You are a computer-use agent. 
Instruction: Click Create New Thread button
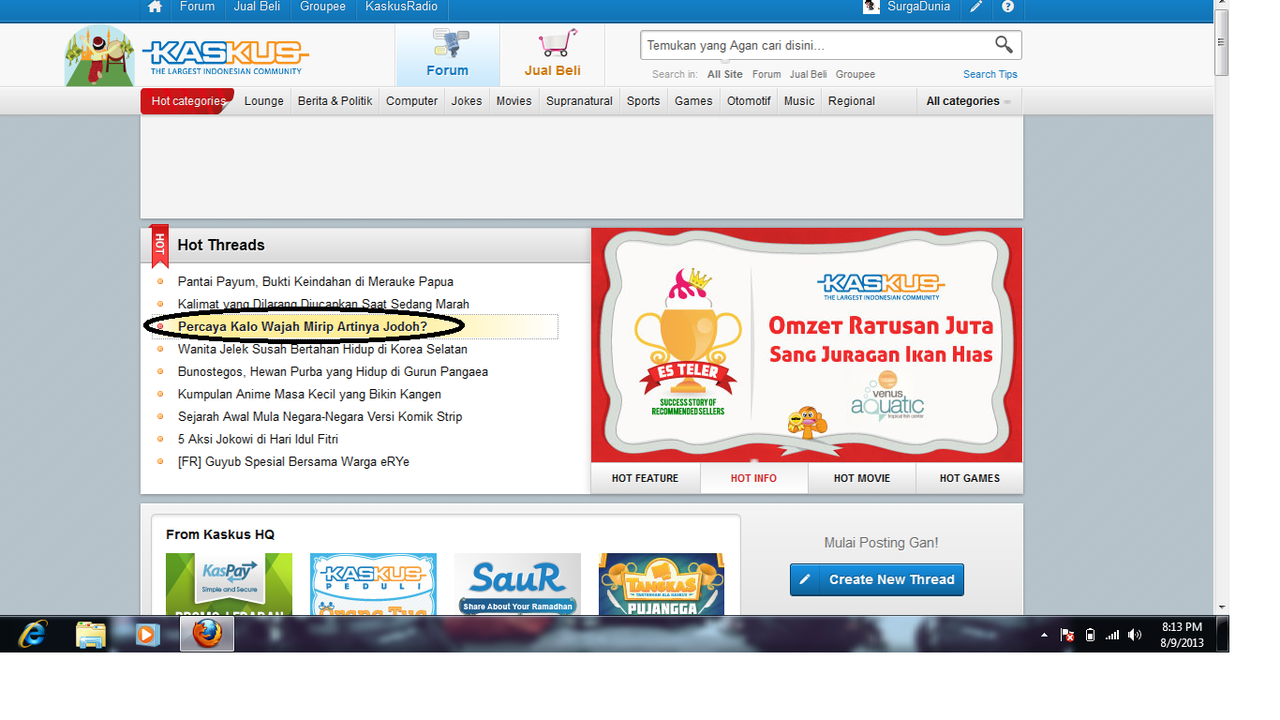point(877,579)
